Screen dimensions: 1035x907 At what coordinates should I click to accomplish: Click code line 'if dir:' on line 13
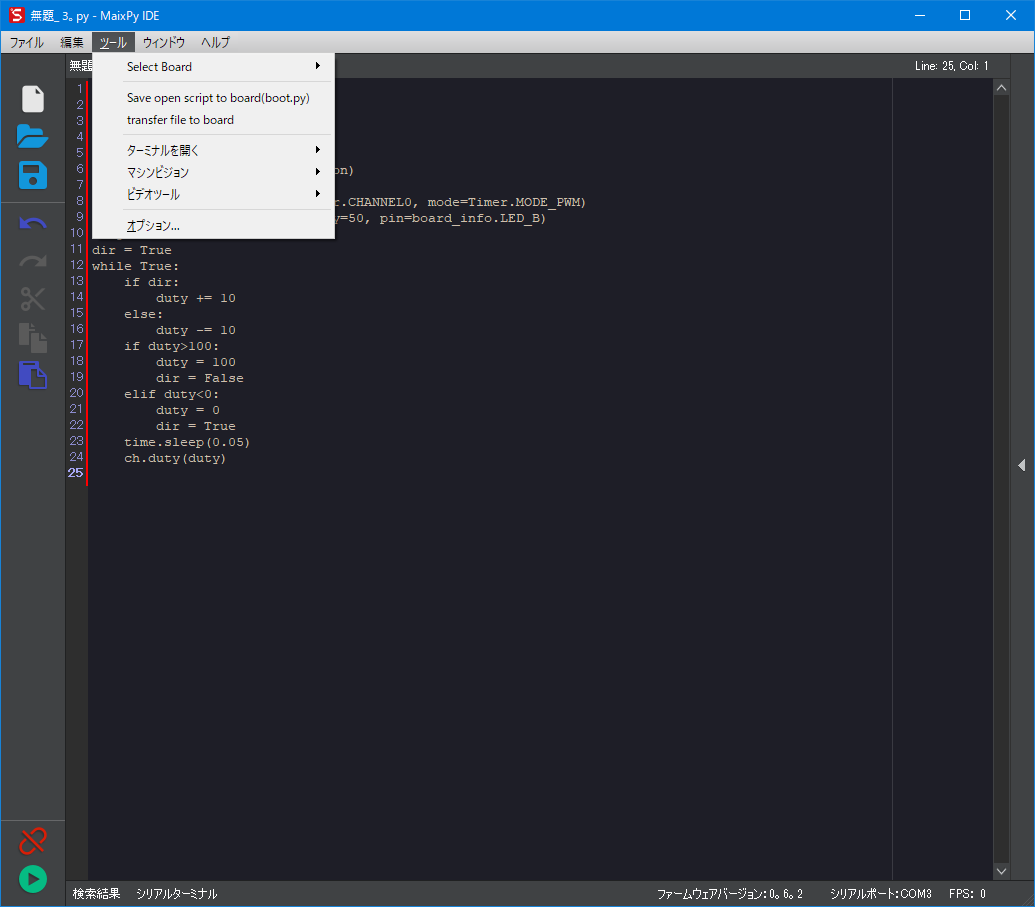[151, 282]
